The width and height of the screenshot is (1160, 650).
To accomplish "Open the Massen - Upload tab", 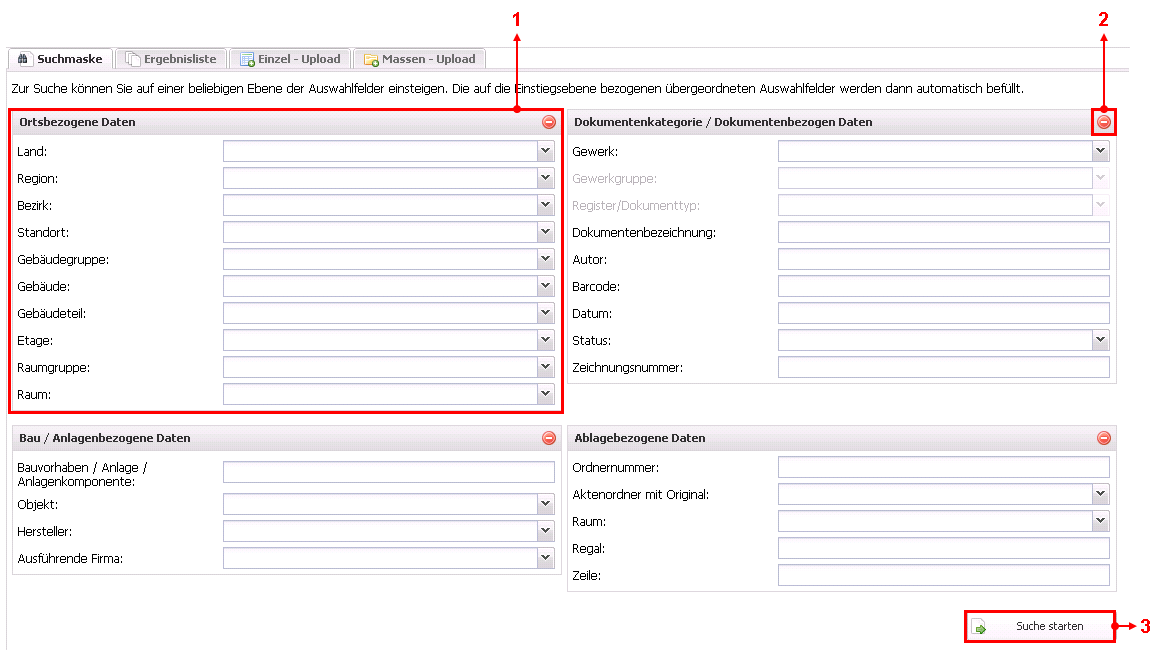I will click(x=420, y=58).
